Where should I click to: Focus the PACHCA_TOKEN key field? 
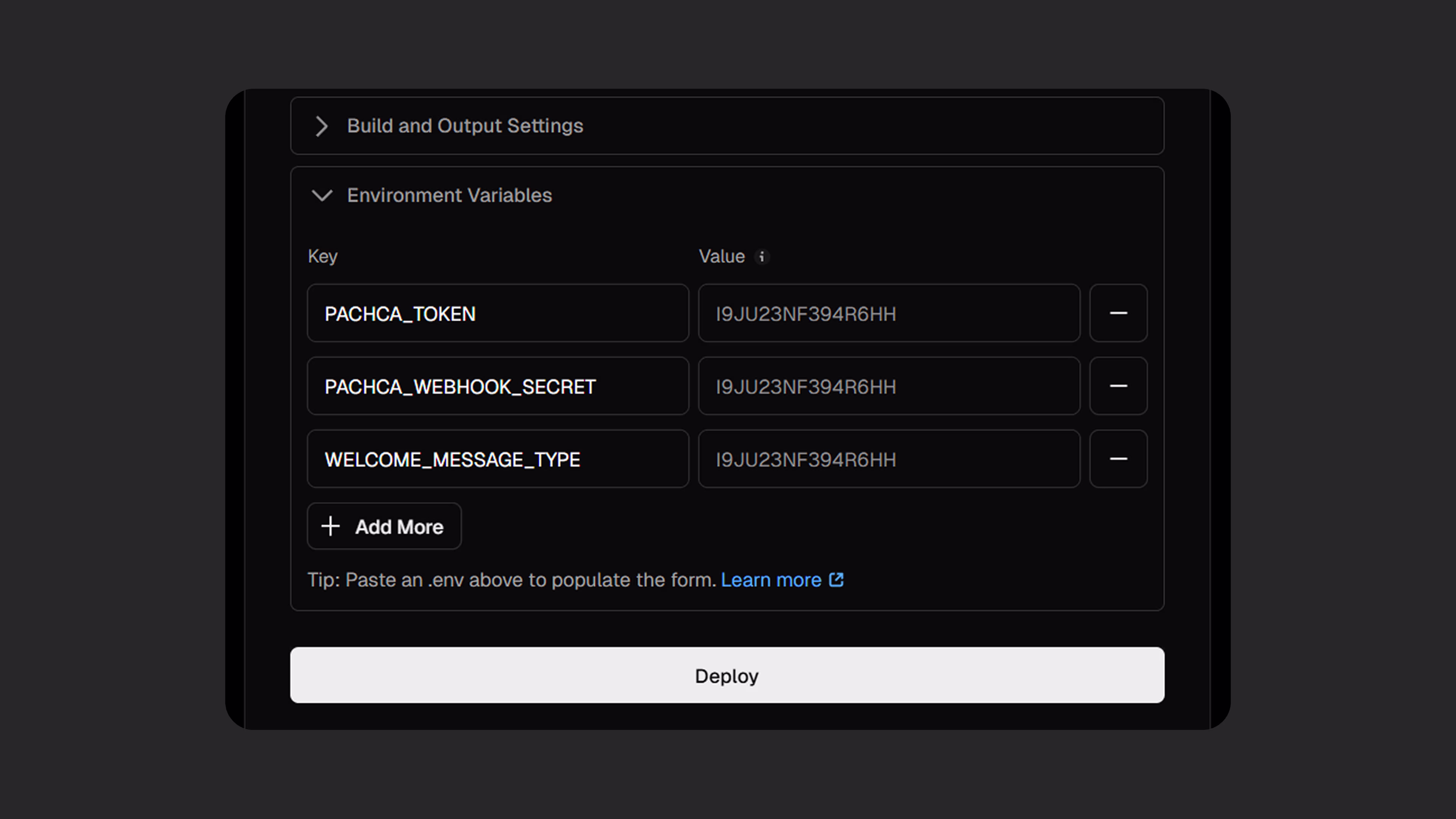point(497,313)
